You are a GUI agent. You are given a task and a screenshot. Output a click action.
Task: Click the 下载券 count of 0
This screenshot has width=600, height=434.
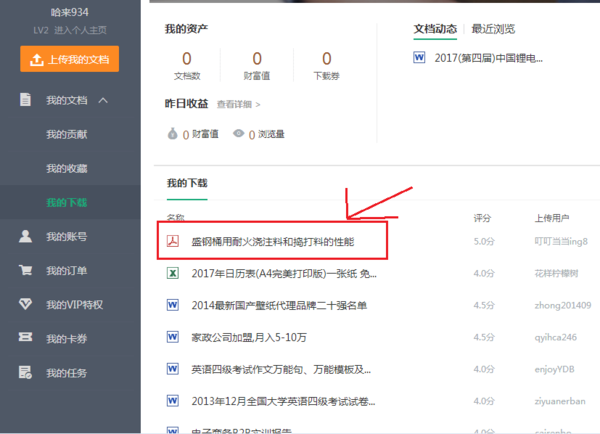pos(326,59)
